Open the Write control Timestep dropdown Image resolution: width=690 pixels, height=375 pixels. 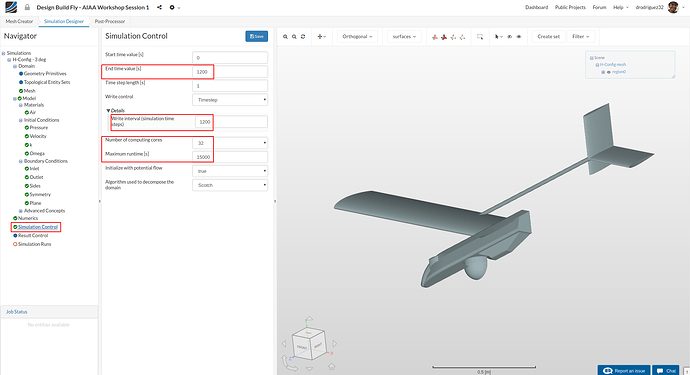click(x=230, y=100)
